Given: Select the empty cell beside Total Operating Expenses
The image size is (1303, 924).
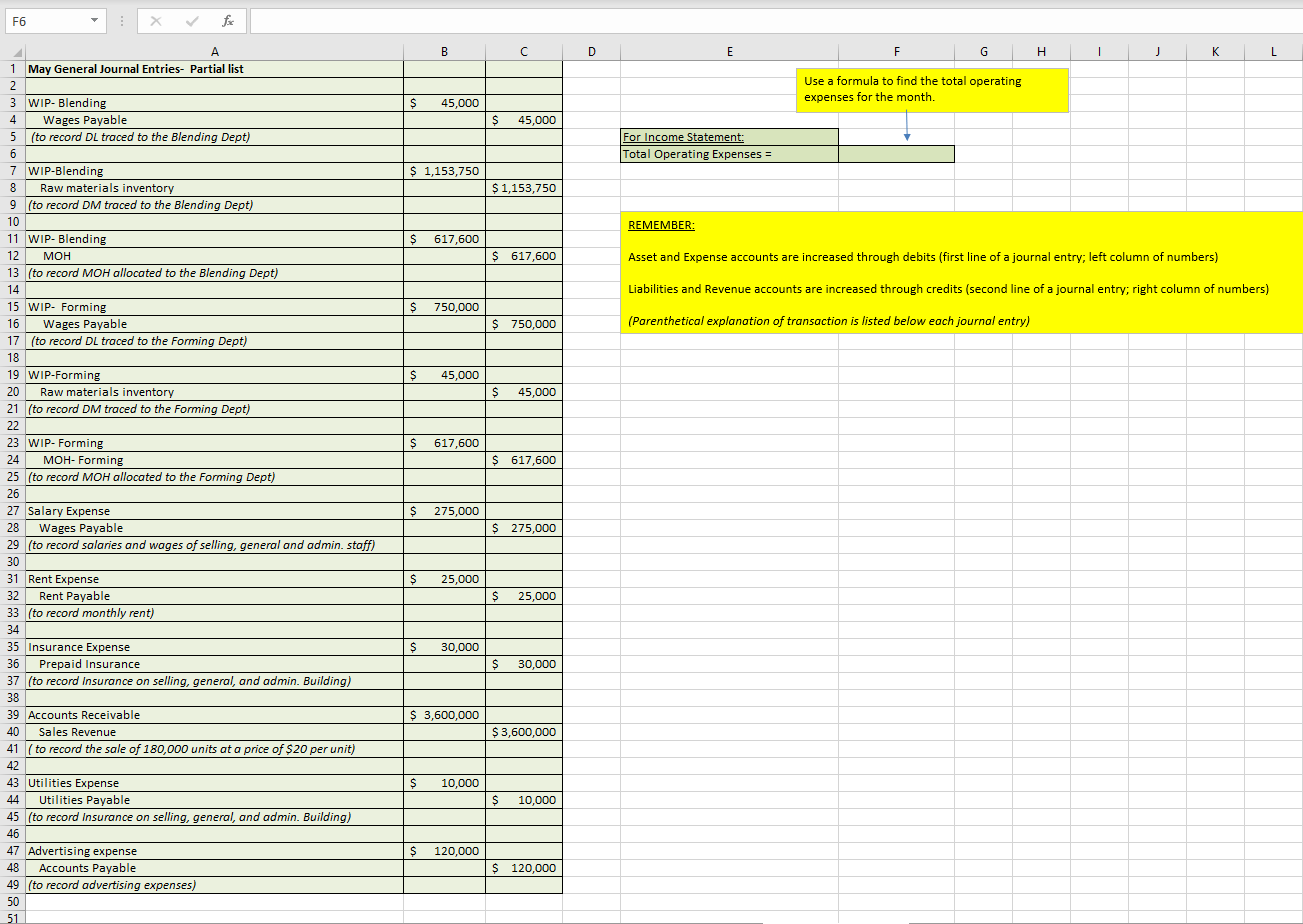Looking at the screenshot, I should [896, 153].
